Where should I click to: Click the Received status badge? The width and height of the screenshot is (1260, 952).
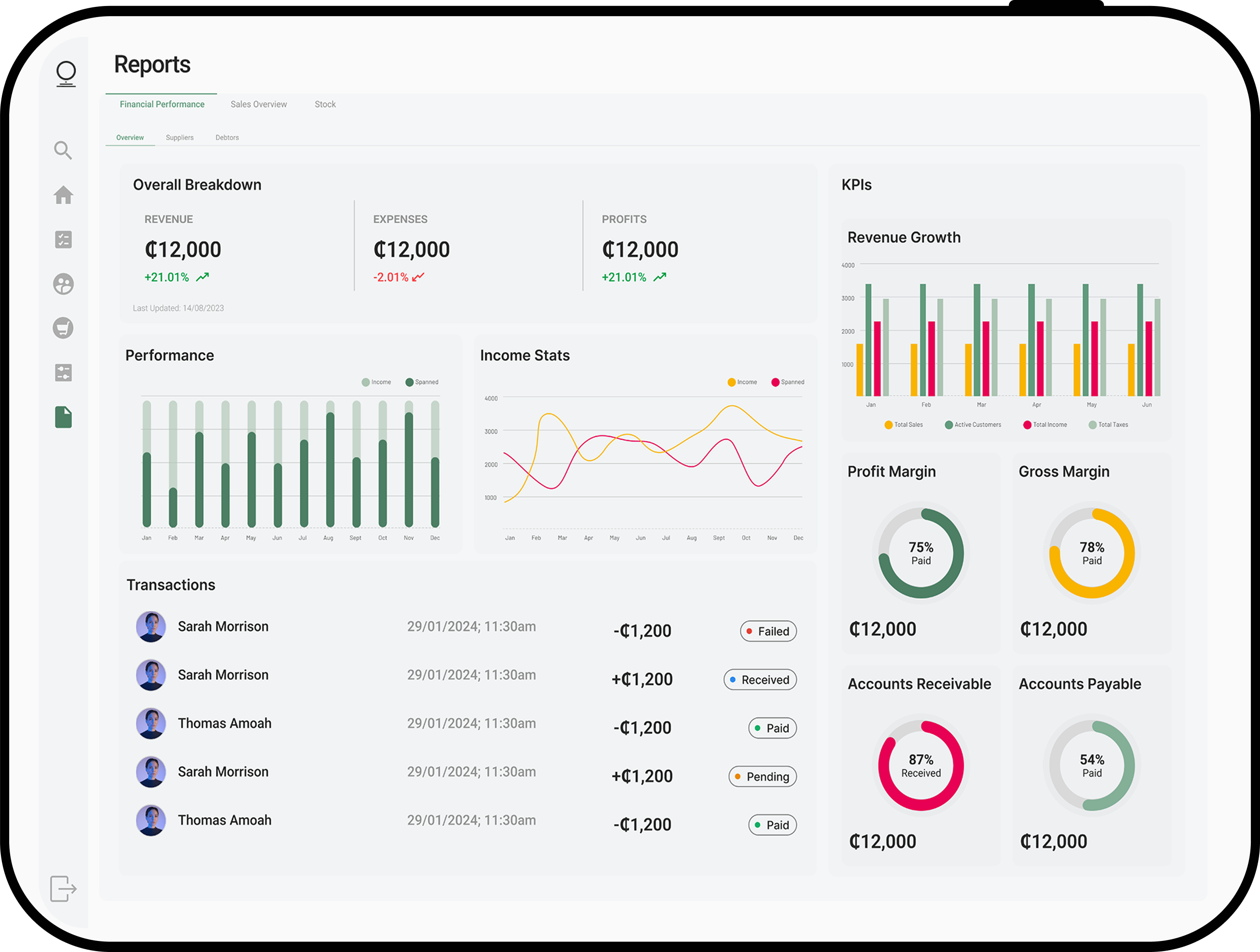pyautogui.click(x=760, y=680)
